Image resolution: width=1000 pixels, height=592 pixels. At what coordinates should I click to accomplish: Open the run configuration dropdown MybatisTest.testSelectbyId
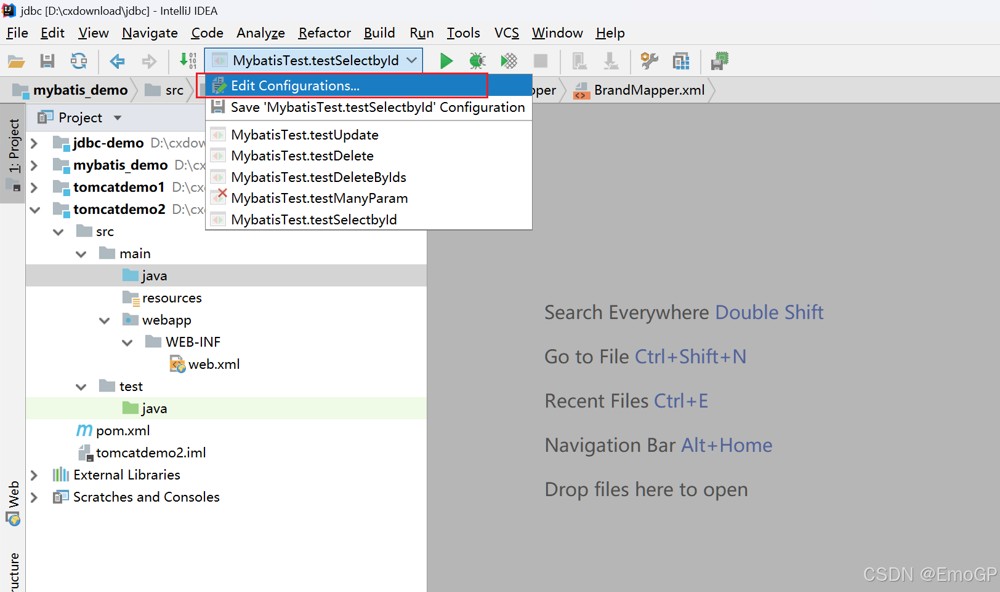click(313, 61)
